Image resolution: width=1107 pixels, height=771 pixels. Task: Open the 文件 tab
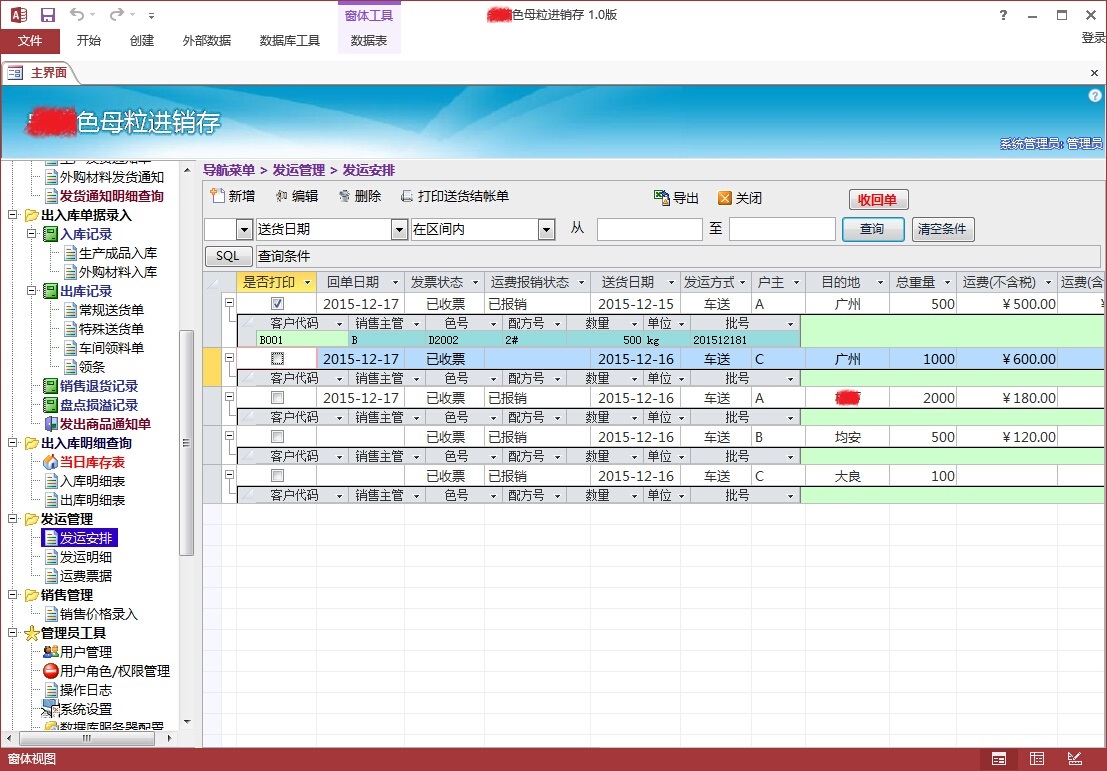click(x=30, y=41)
